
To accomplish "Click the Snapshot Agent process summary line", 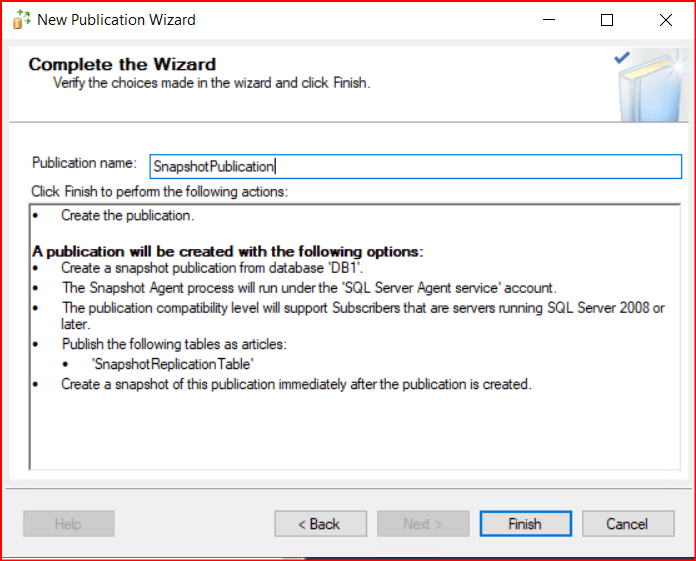I will coord(308,288).
